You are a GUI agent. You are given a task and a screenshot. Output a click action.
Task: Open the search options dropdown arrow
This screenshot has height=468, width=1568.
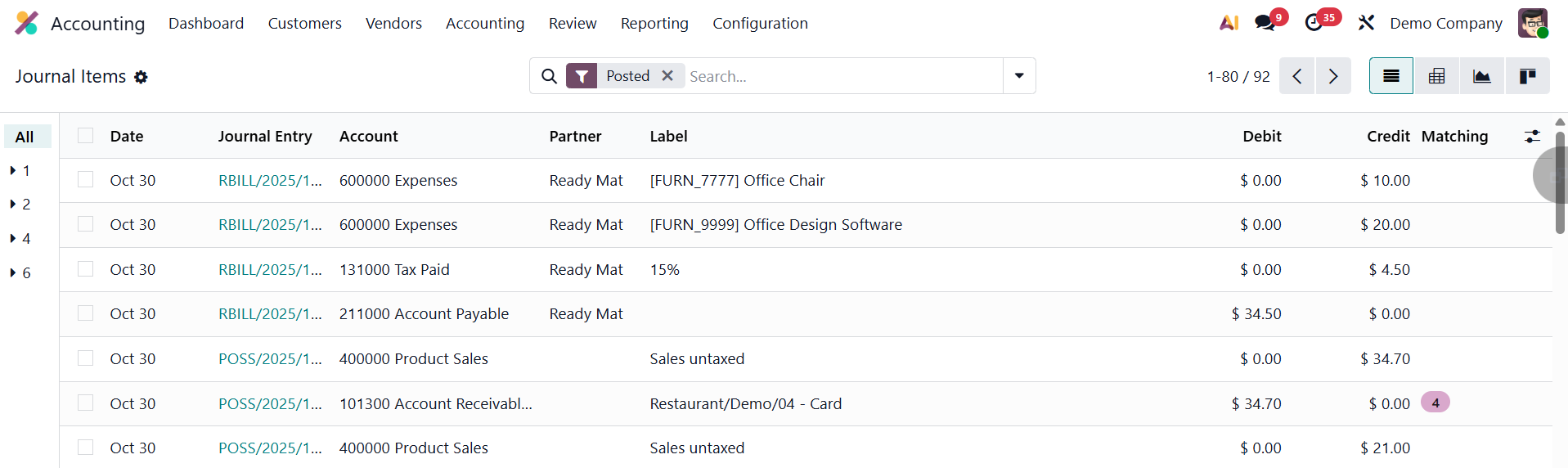(1019, 76)
